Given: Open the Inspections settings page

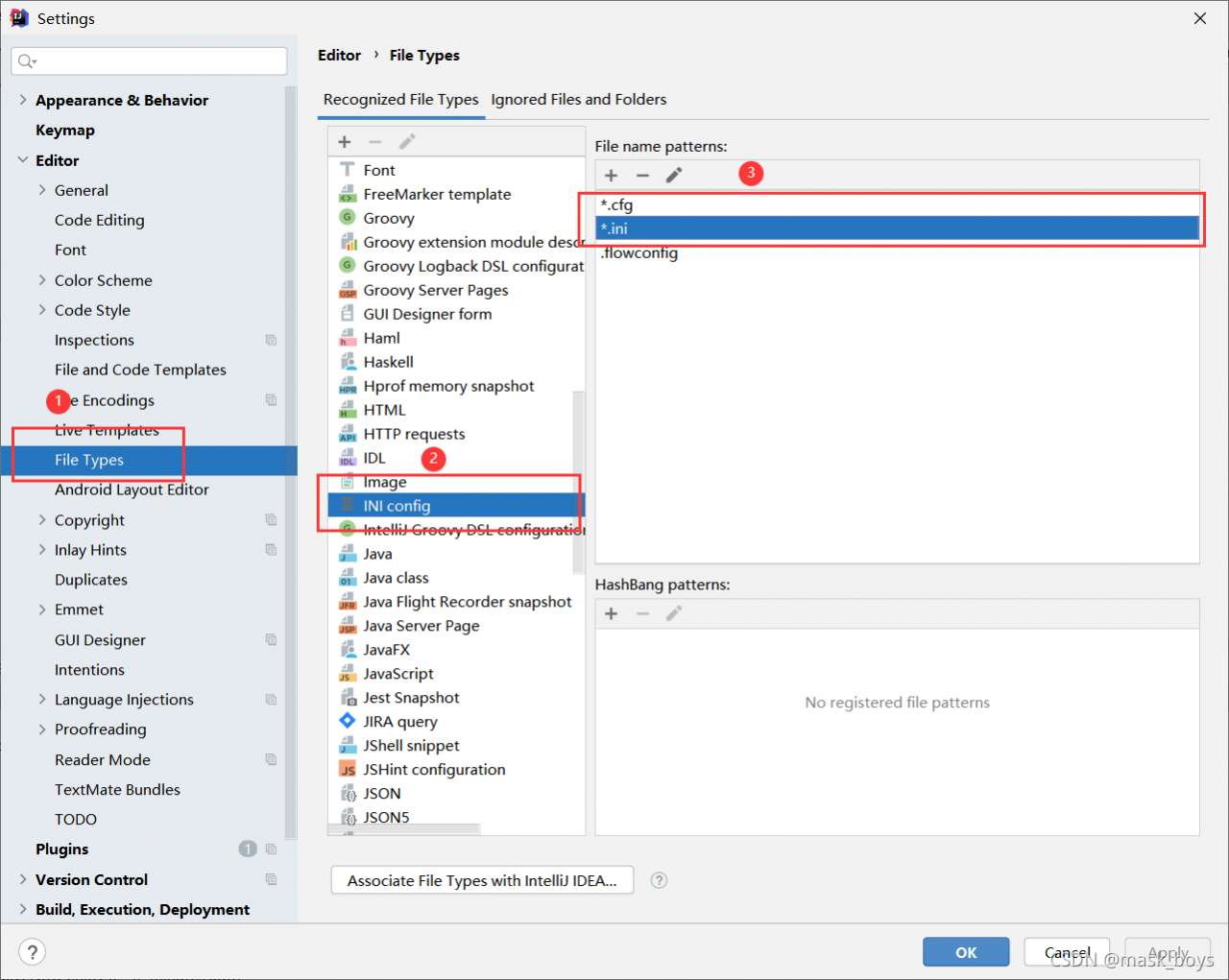Looking at the screenshot, I should point(94,340).
